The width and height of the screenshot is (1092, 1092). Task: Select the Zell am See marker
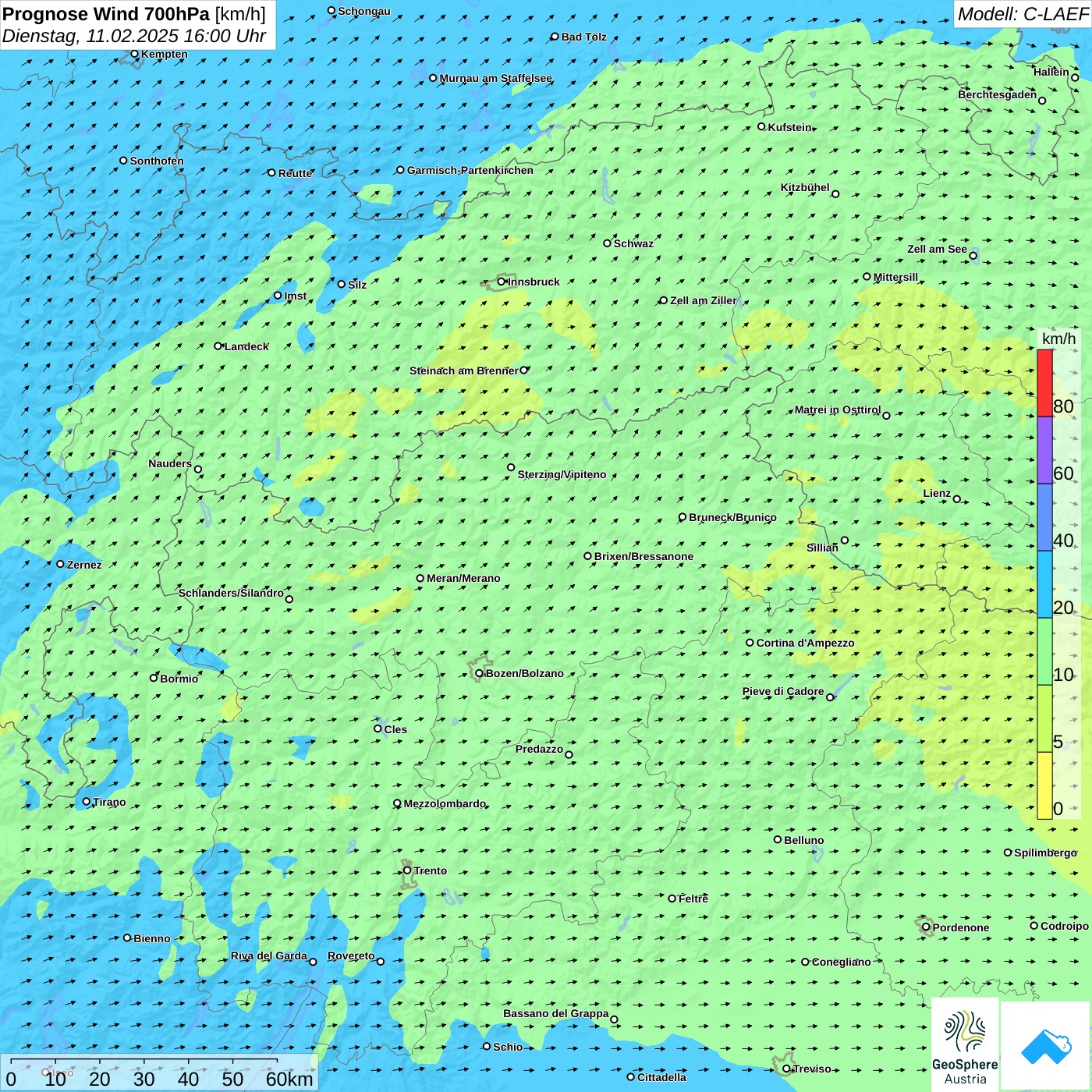[x=973, y=256]
